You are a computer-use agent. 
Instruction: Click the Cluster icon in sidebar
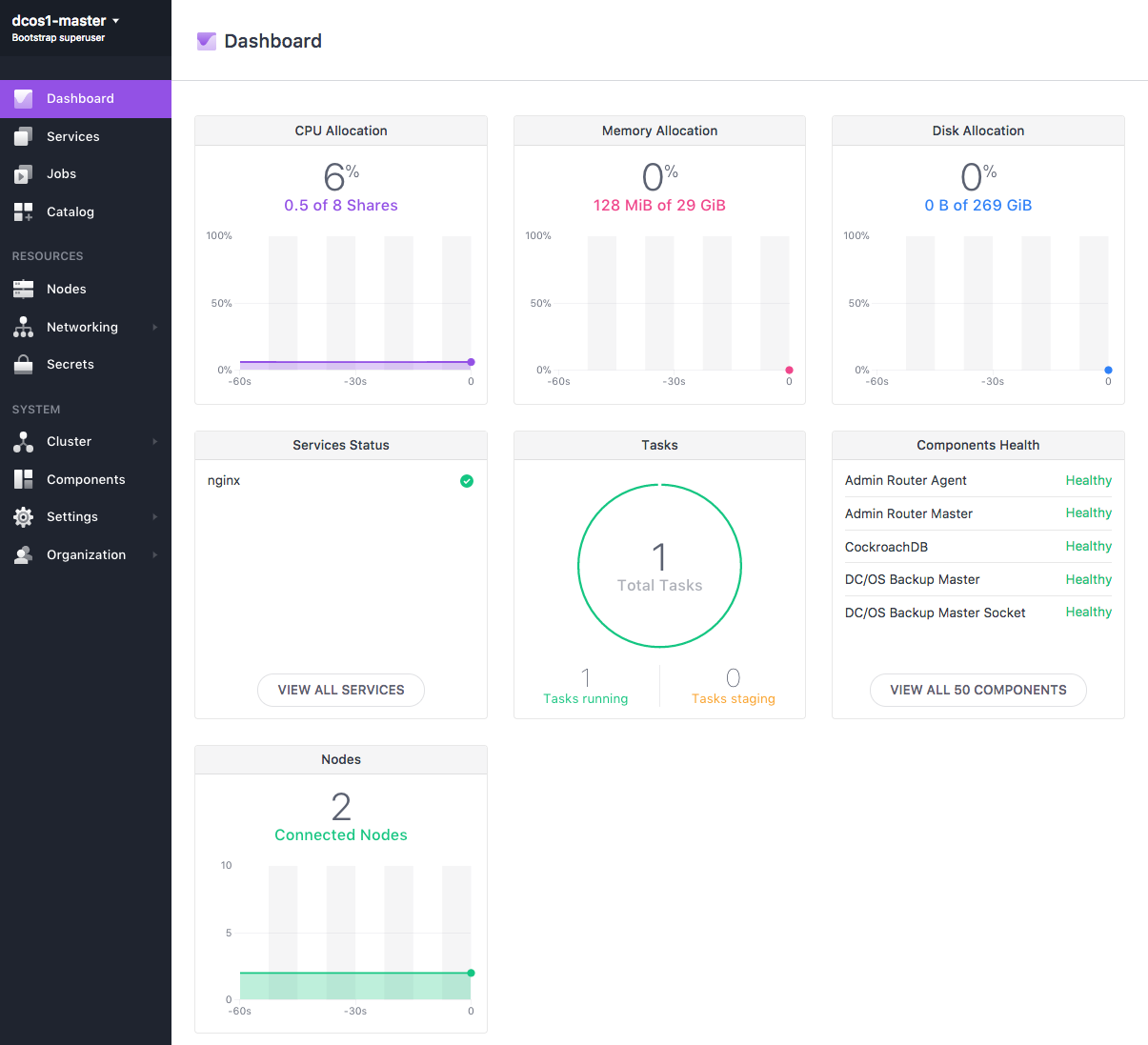pos(24,441)
